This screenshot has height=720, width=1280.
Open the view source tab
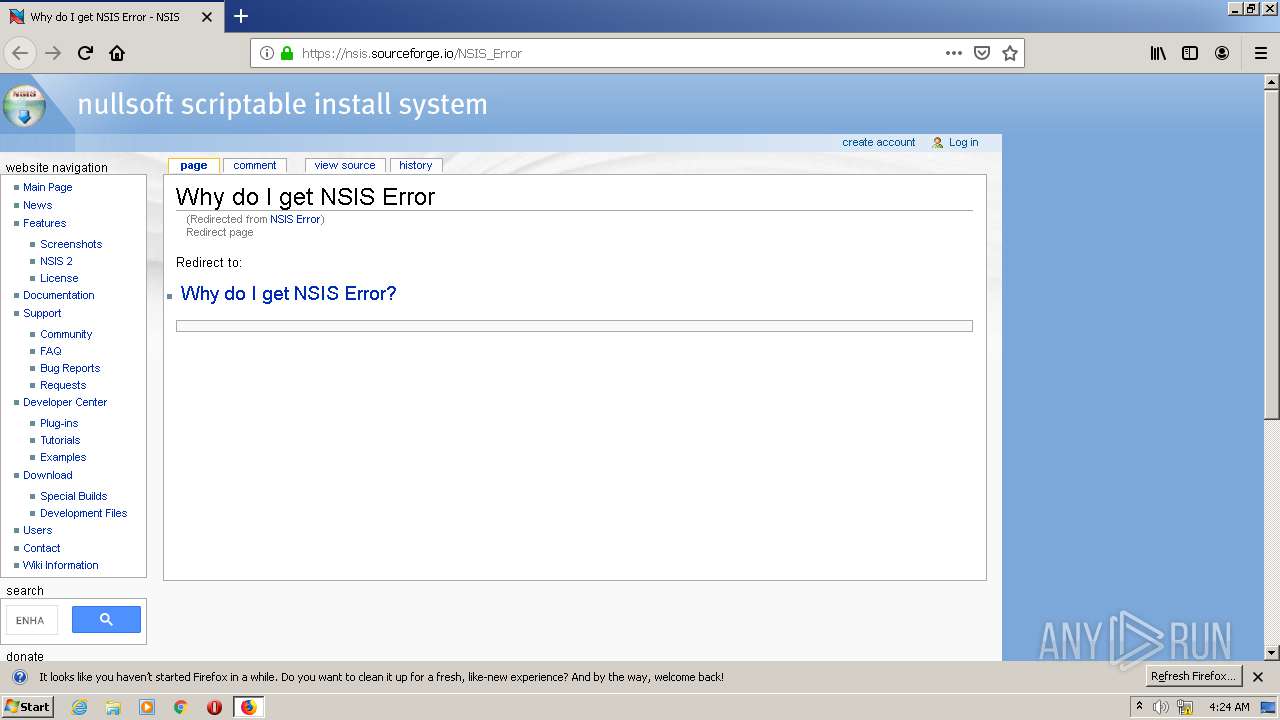coord(345,166)
